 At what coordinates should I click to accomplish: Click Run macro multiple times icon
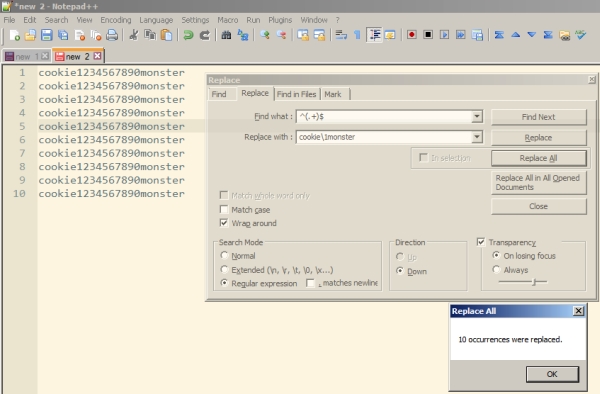click(461, 35)
